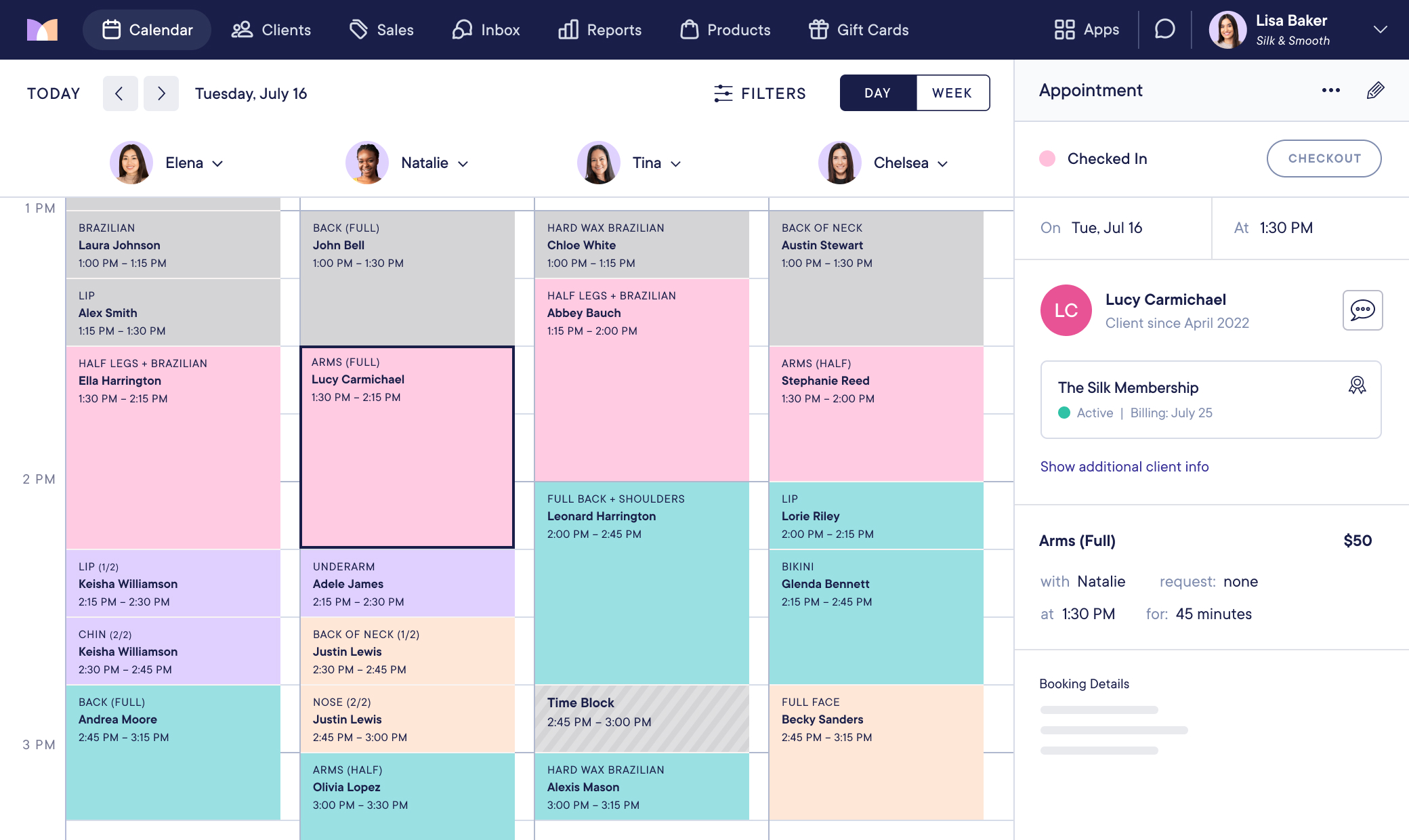This screenshot has width=1409, height=840.
Task: Expand Chelsea's staff dropdown
Action: [942, 163]
